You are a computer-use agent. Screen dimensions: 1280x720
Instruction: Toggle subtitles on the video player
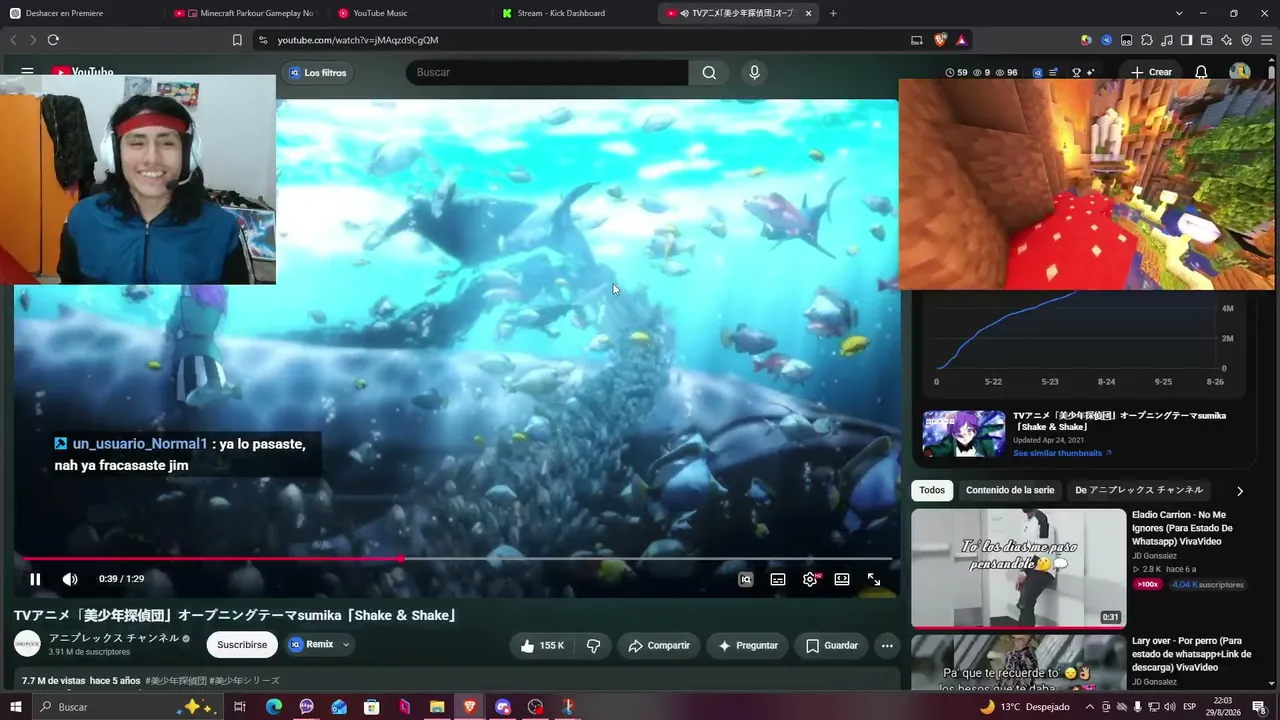pyautogui.click(x=778, y=579)
